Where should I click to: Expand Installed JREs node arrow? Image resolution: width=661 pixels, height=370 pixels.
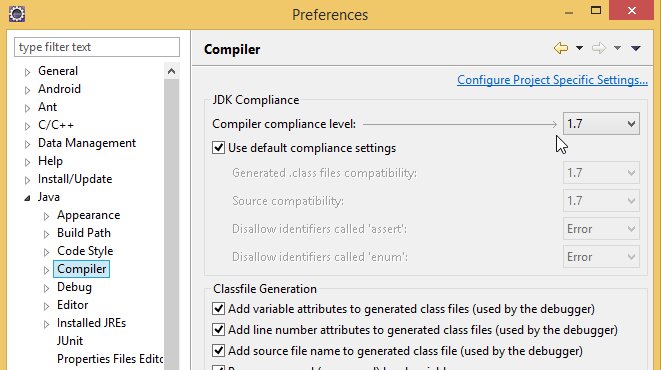[46, 324]
